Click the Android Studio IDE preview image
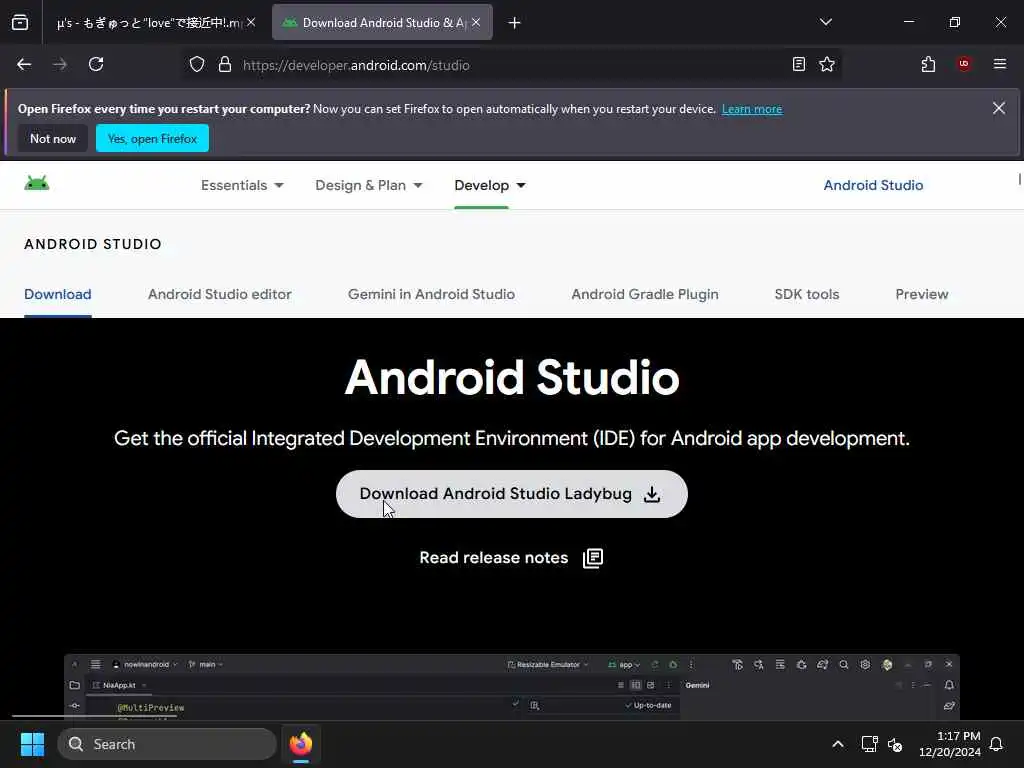Image resolution: width=1024 pixels, height=768 pixels. (511, 686)
